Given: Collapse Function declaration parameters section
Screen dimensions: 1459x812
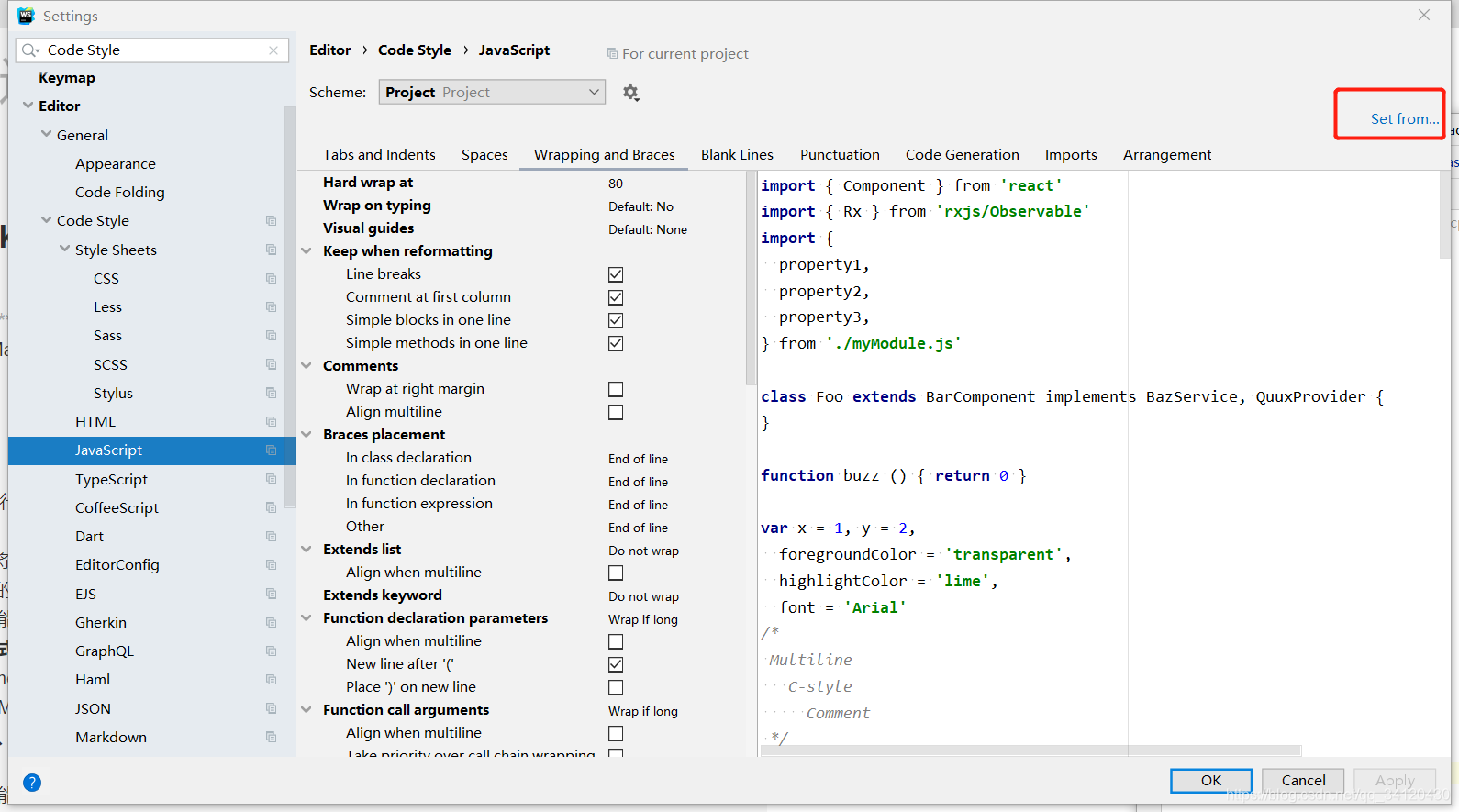Looking at the screenshot, I should [307, 618].
